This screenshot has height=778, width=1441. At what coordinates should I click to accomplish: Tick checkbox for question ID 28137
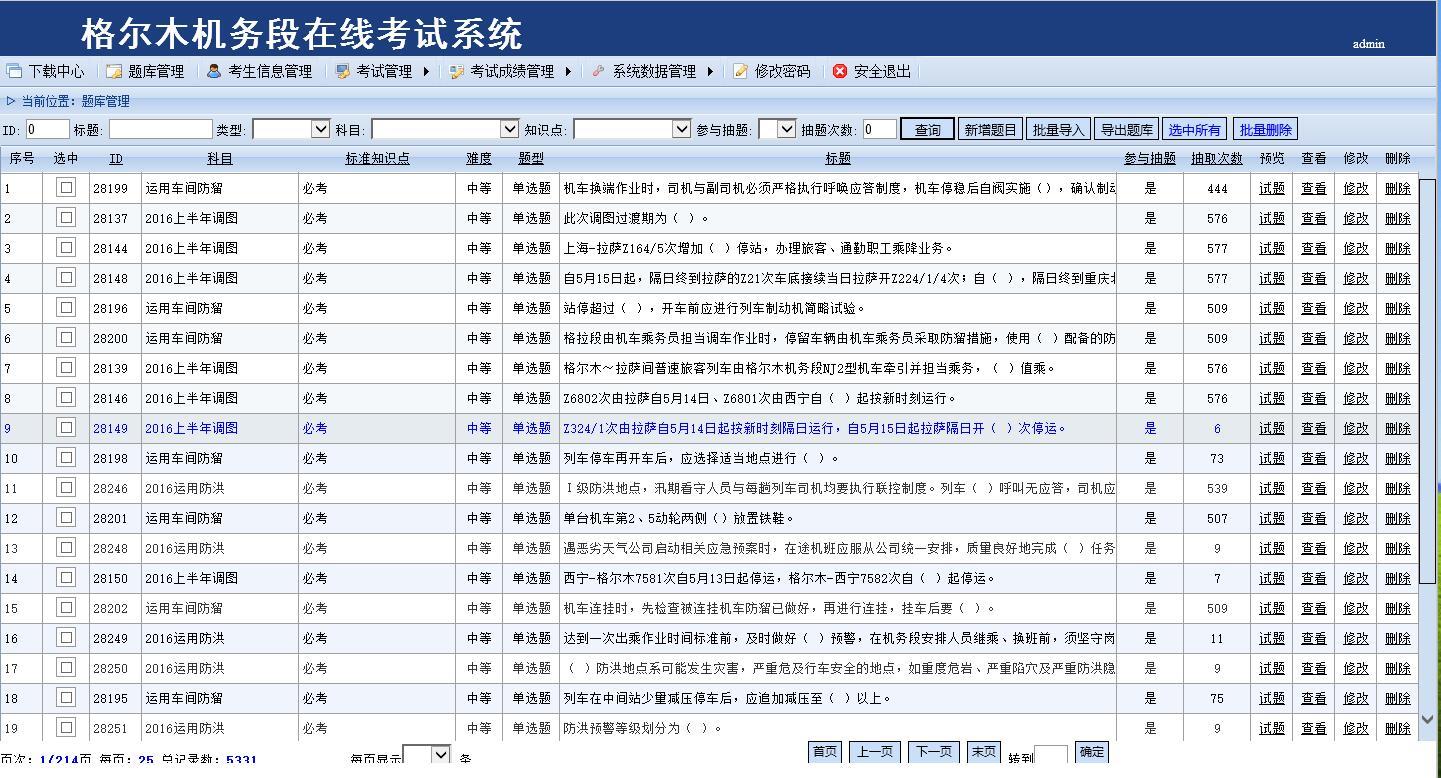click(66, 217)
